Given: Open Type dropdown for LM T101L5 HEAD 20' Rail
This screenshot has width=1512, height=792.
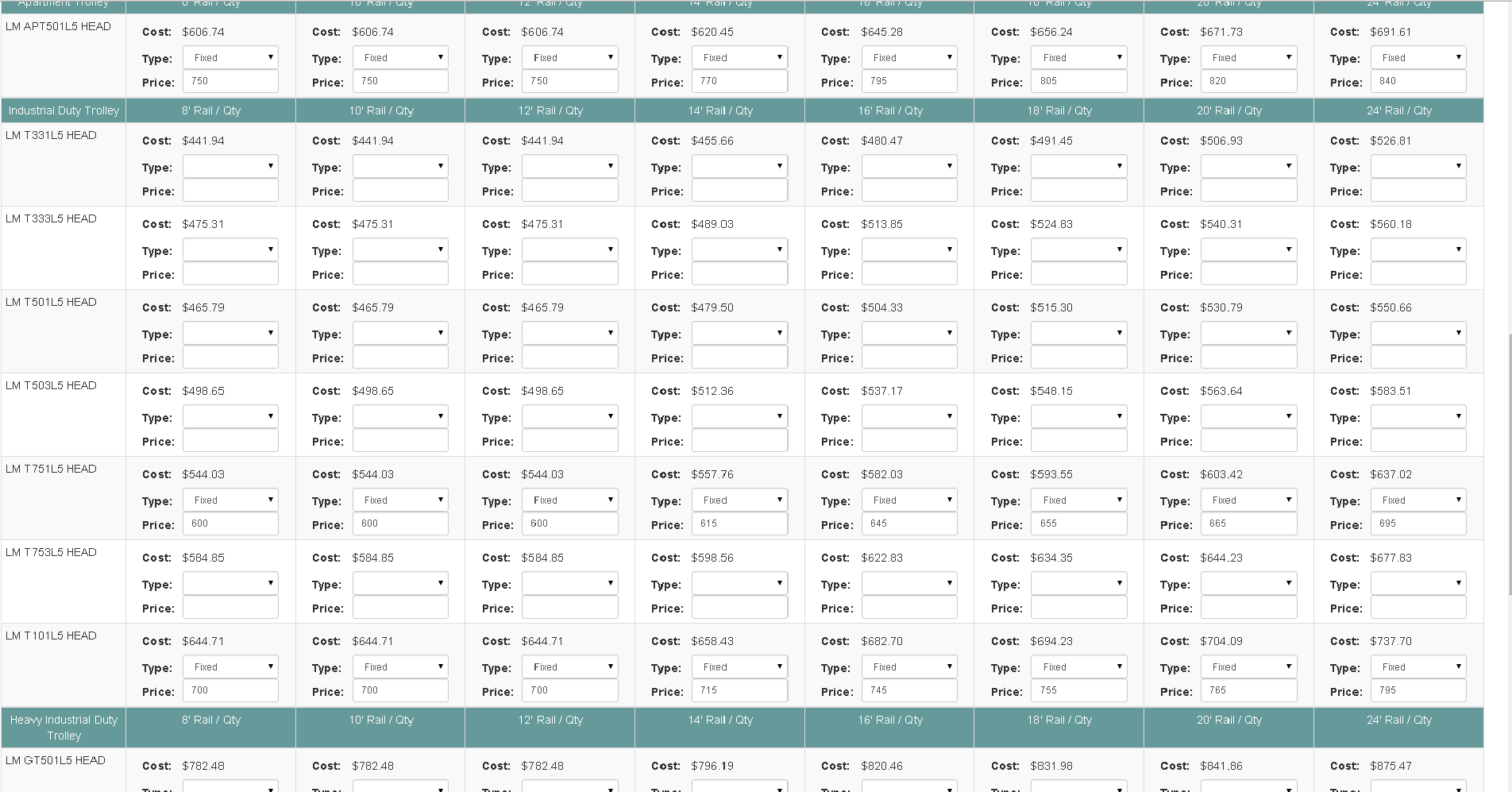Looking at the screenshot, I should pyautogui.click(x=1248, y=666).
